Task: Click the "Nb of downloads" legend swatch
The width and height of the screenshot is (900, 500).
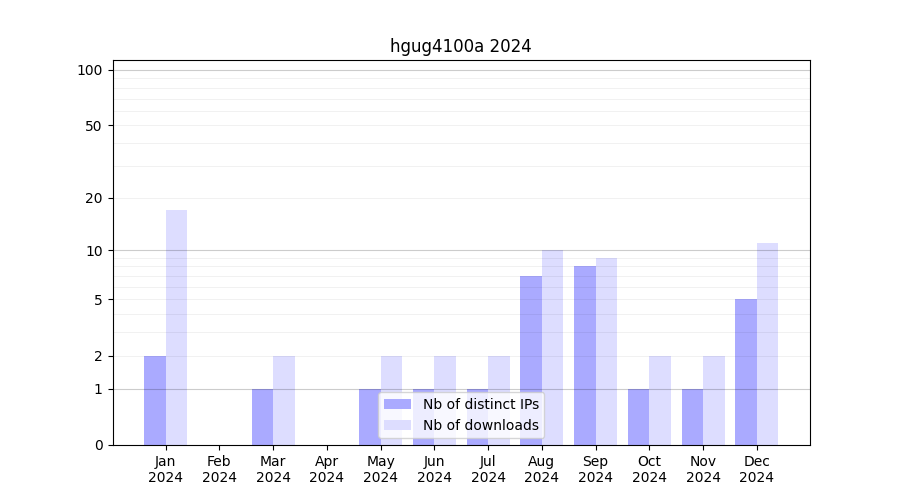Action: click(397, 425)
